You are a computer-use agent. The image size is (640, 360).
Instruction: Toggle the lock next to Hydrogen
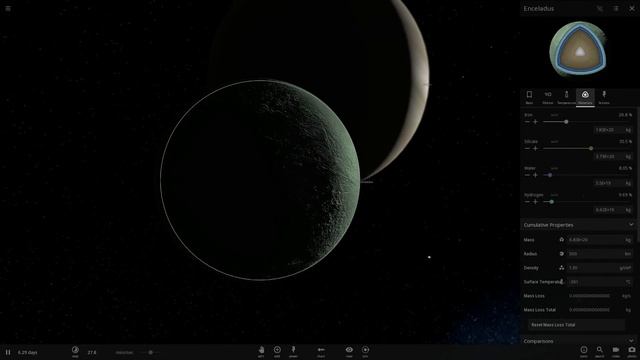pyautogui.click(x=554, y=195)
